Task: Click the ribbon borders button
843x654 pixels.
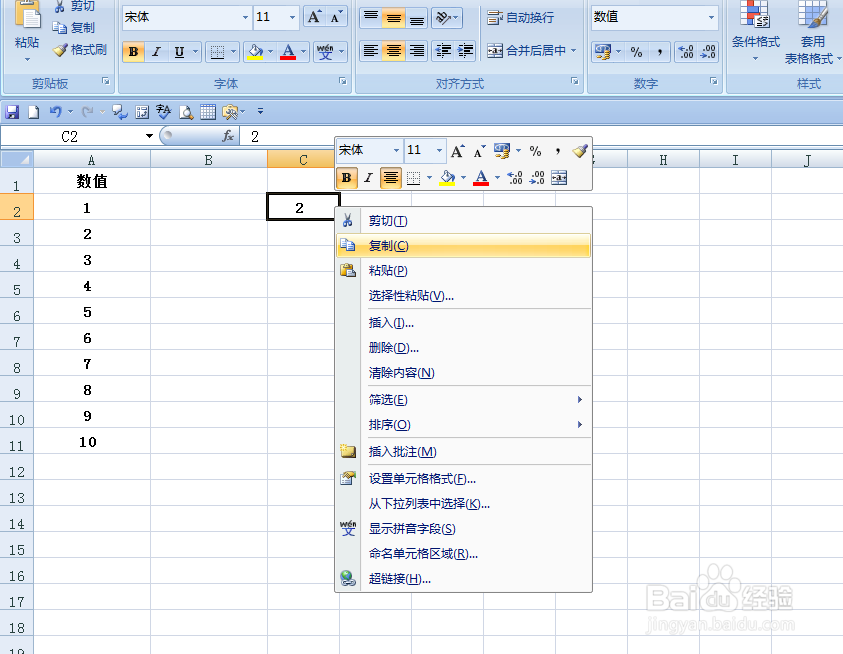Action: click(x=217, y=52)
